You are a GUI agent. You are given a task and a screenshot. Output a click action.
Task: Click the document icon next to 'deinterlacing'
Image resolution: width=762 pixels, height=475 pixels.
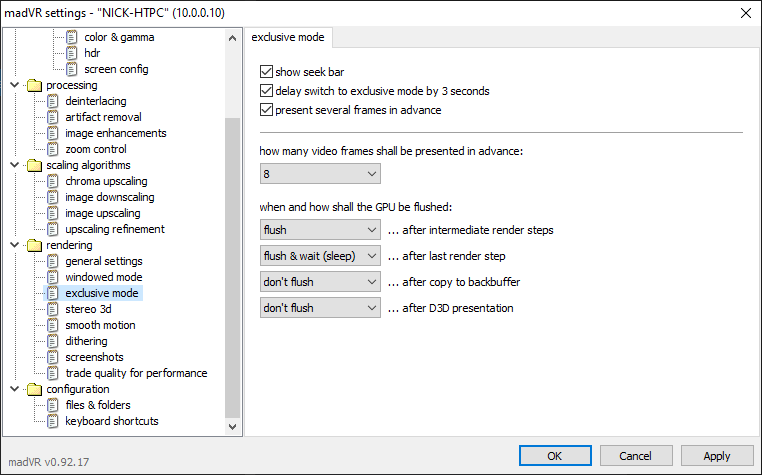pyautogui.click(x=54, y=101)
